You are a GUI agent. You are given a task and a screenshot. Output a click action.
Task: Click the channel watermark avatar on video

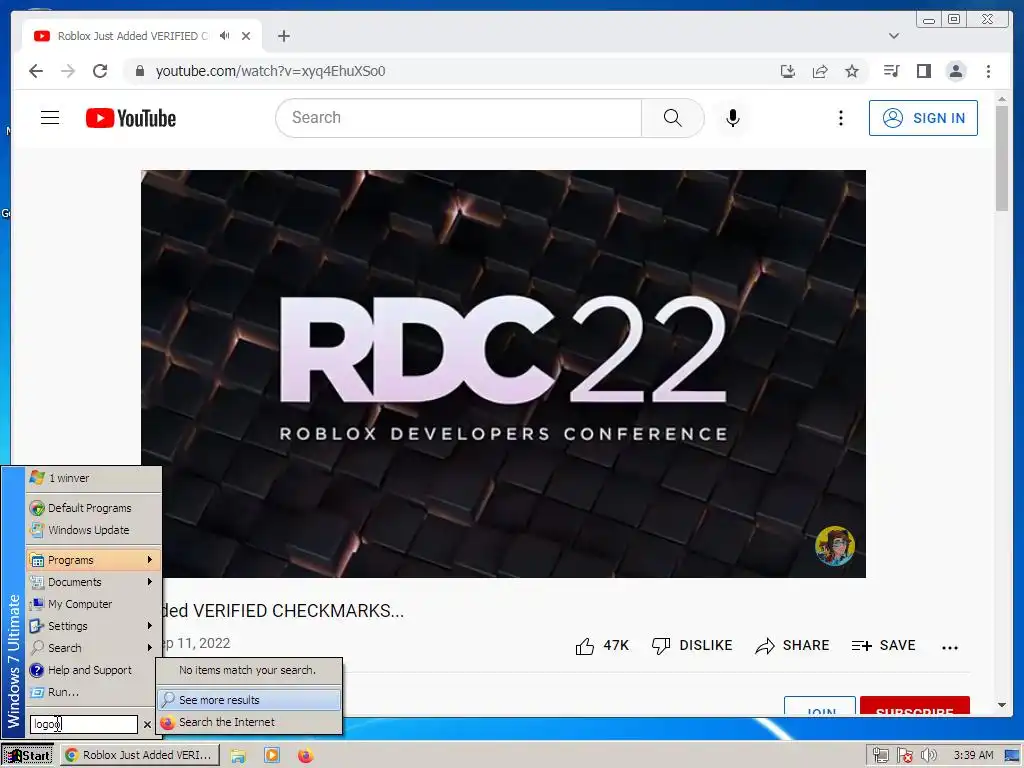[x=835, y=545]
